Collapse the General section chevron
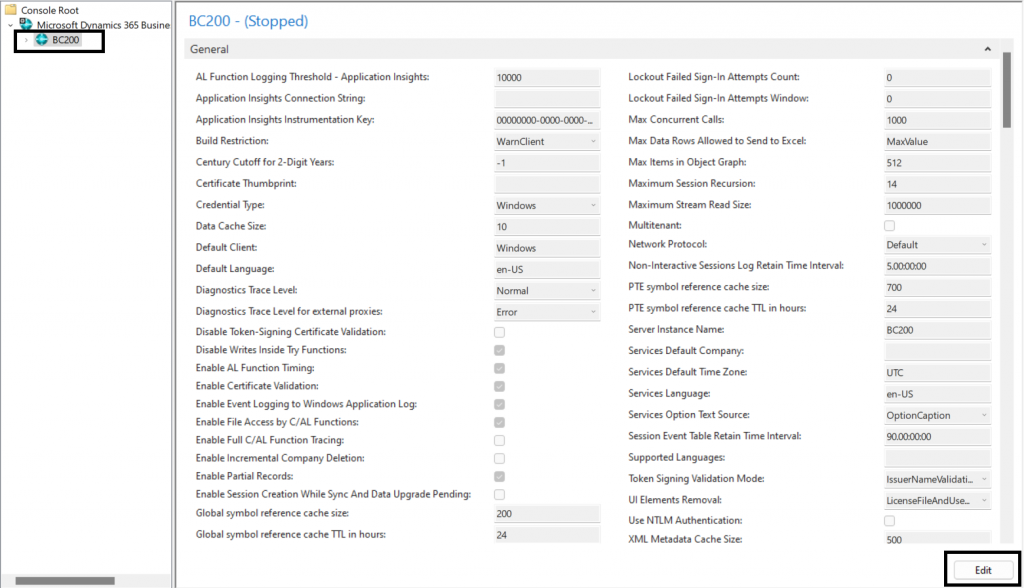This screenshot has width=1024, height=588. tap(987, 49)
